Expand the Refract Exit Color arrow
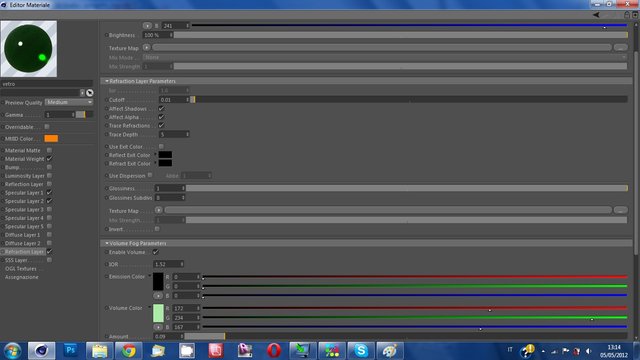Viewport: 640px width, 360px height. [x=155, y=163]
